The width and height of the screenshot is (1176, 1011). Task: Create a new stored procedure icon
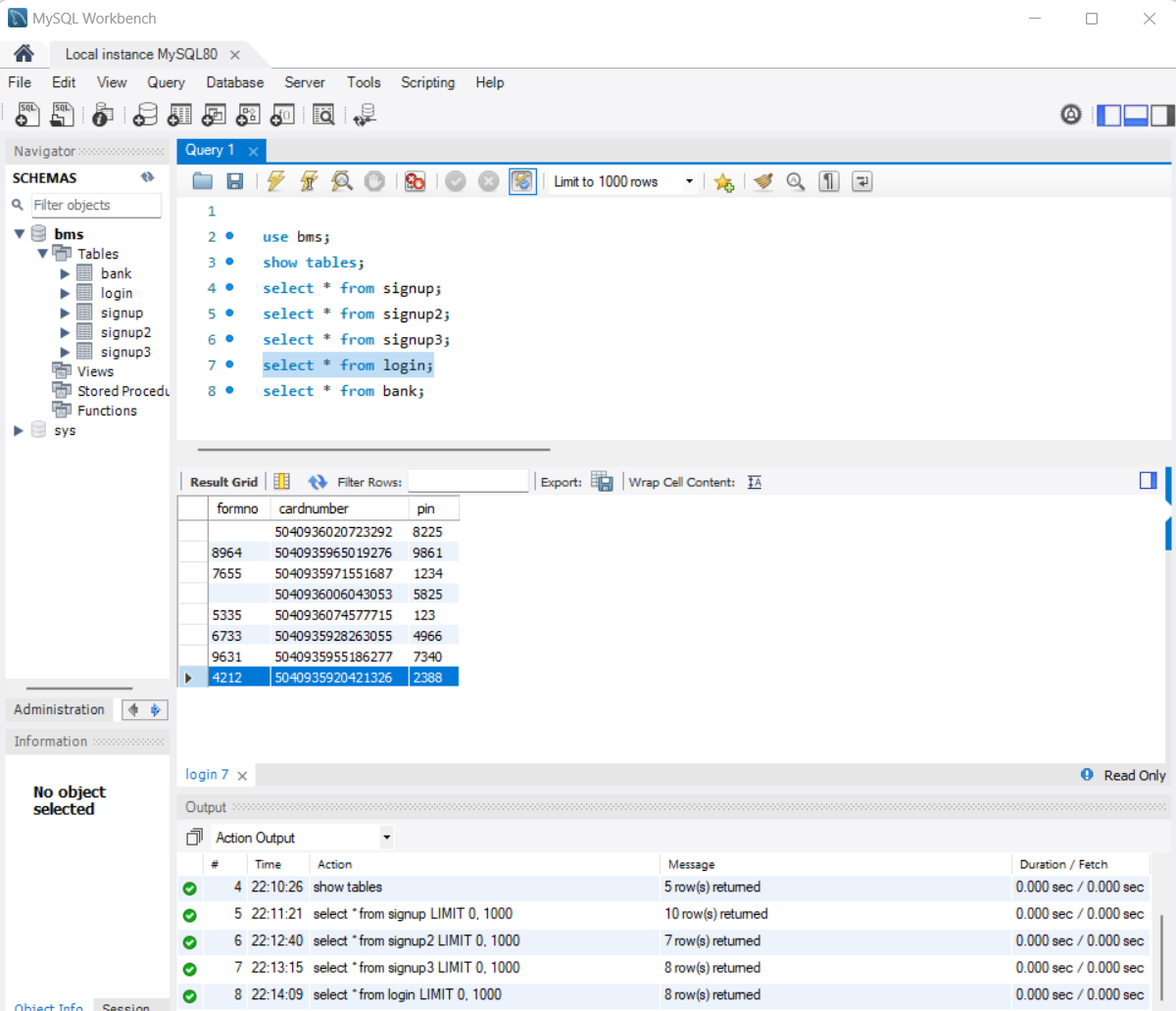click(248, 115)
